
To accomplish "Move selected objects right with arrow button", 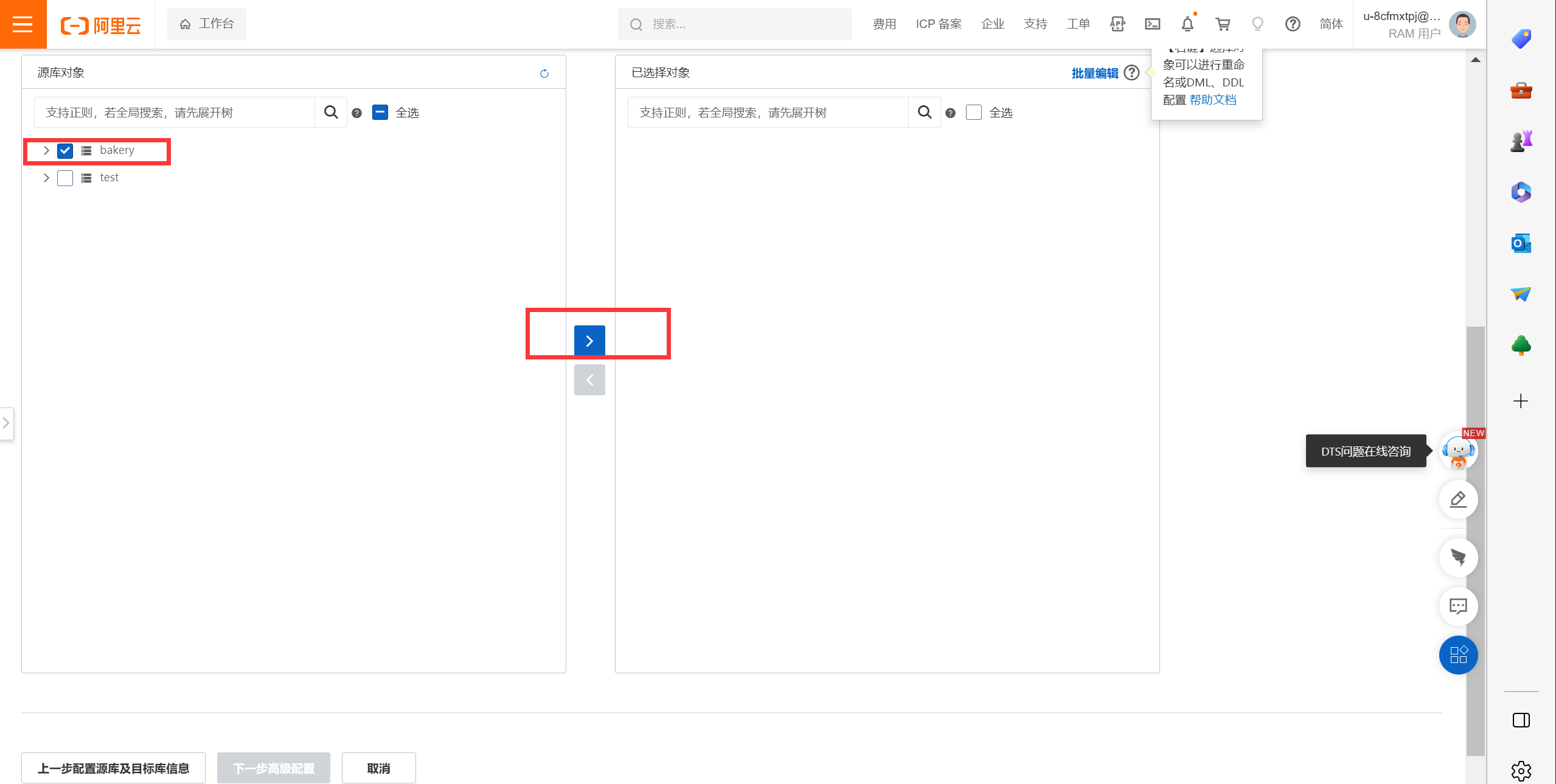I will pyautogui.click(x=589, y=341).
